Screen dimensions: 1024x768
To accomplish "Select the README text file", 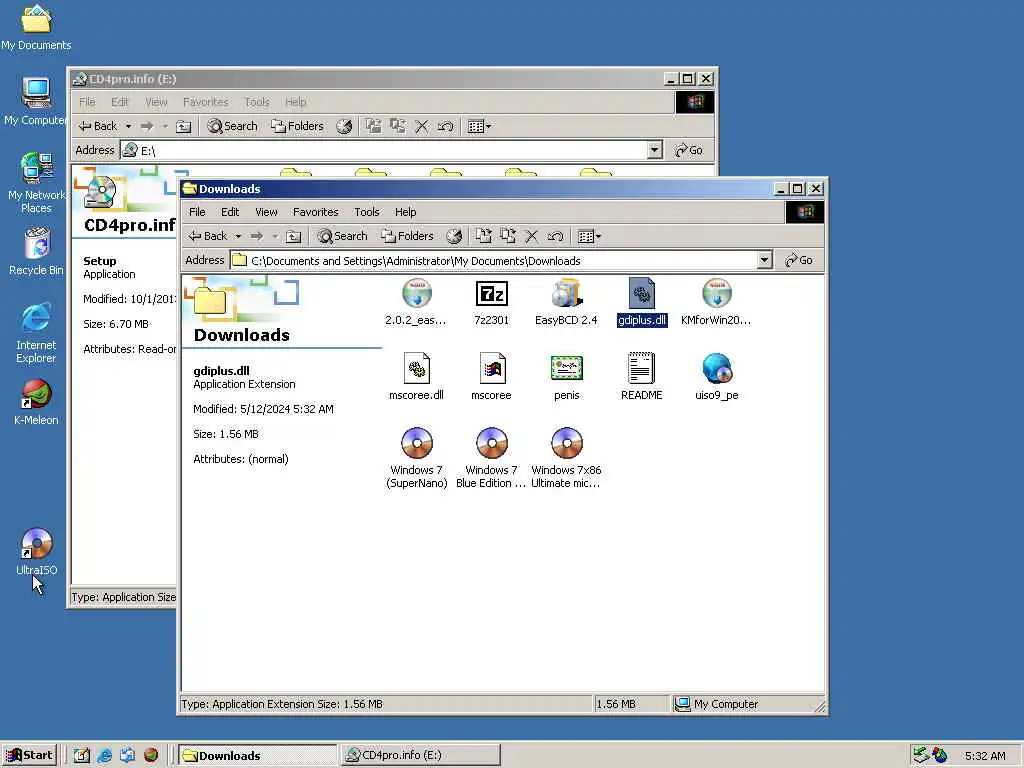I will pyautogui.click(x=641, y=377).
